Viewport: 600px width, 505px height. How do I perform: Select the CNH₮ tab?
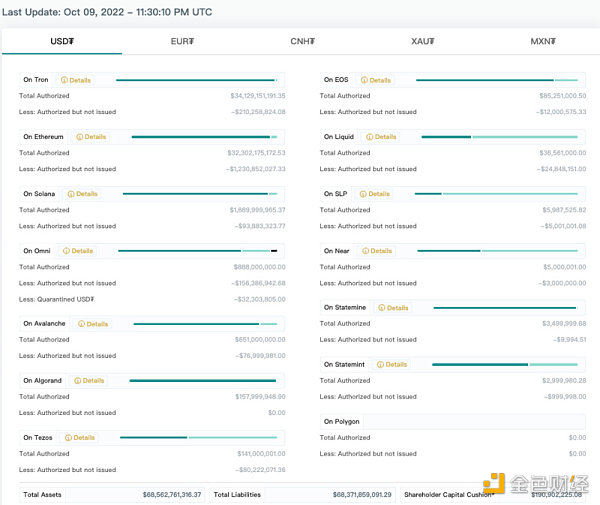(x=302, y=41)
